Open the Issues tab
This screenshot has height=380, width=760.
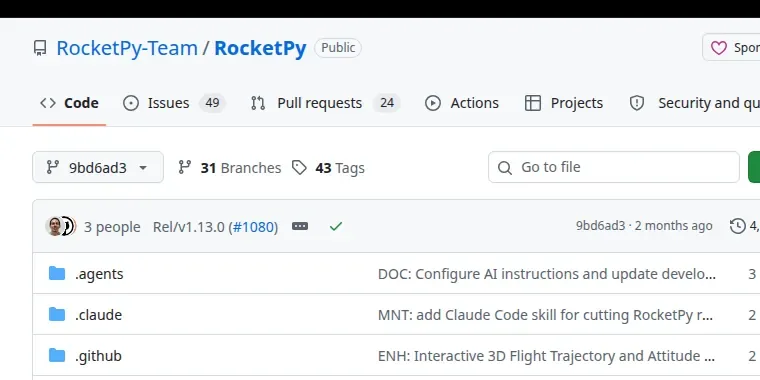pos(174,103)
